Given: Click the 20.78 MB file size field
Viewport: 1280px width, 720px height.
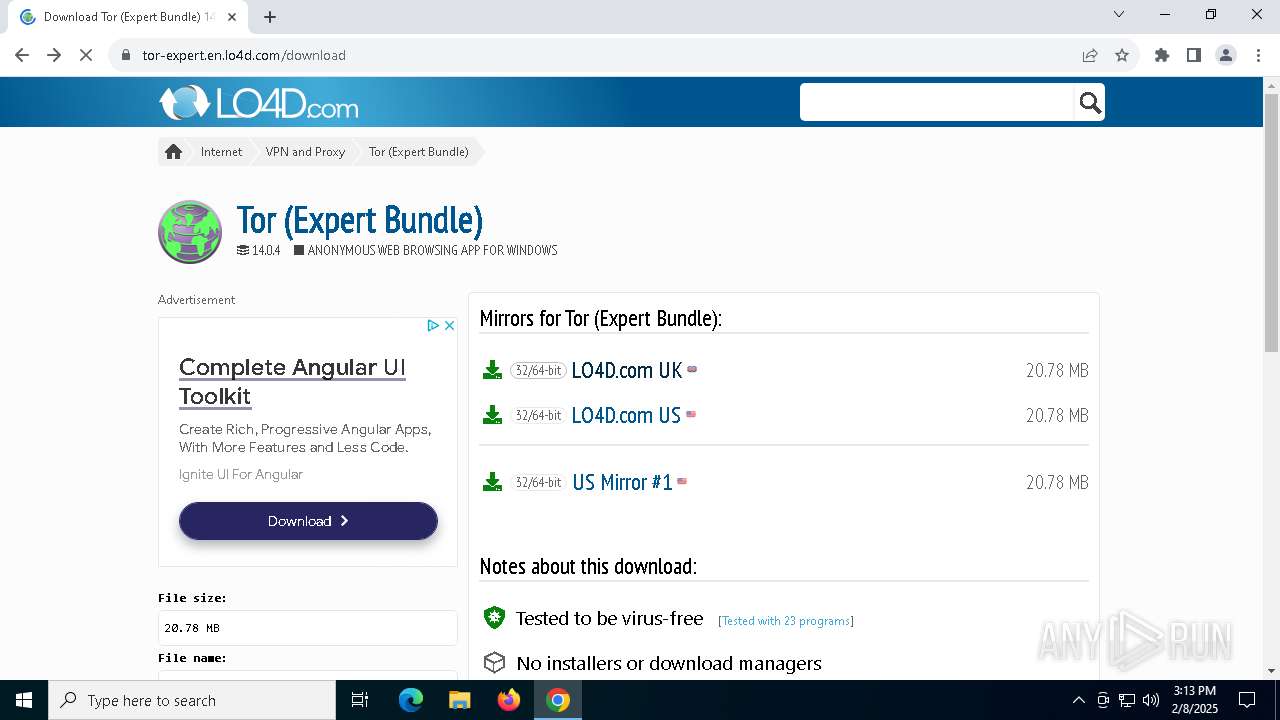Looking at the screenshot, I should (x=307, y=628).
